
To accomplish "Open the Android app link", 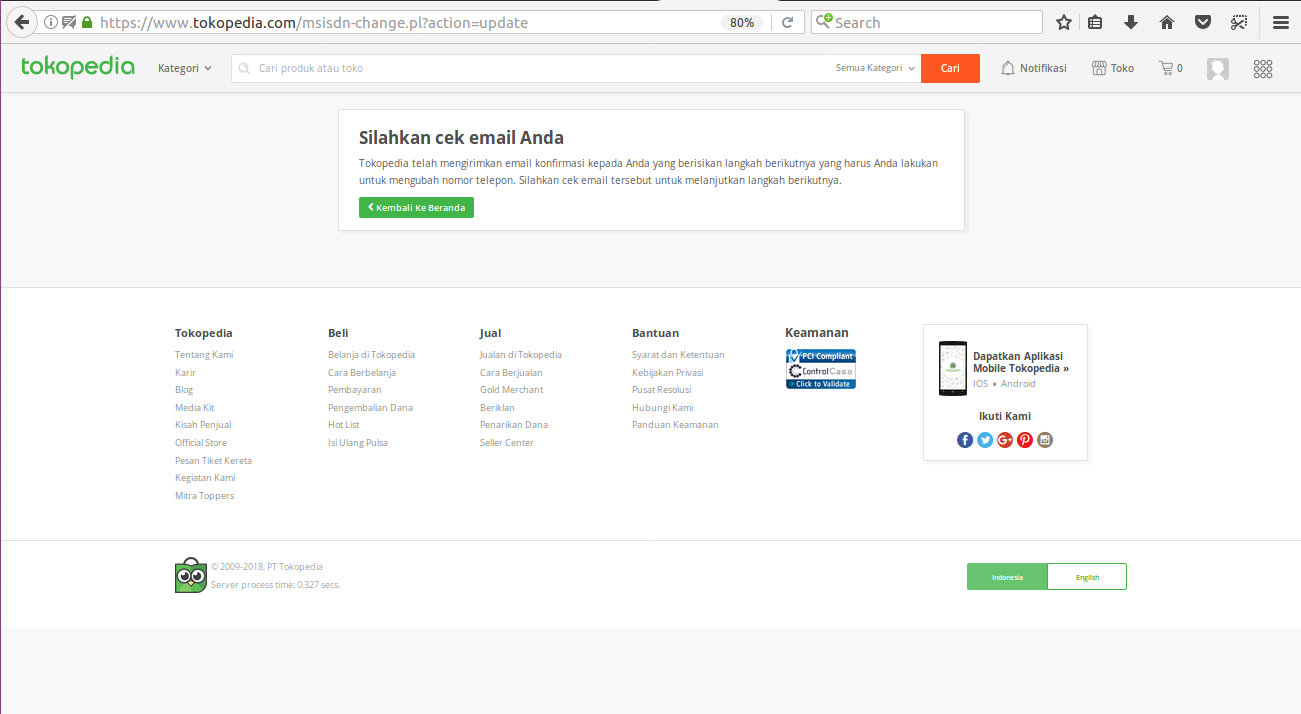I will (x=1018, y=384).
